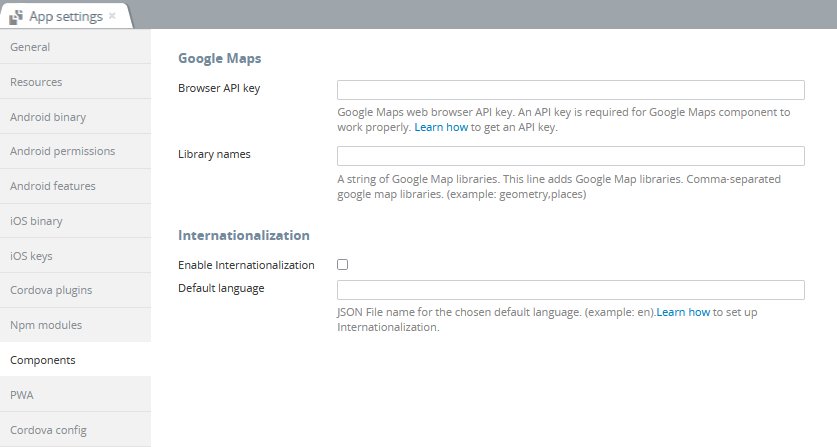The height and width of the screenshot is (447, 837).
Task: Open Cordova config section
Action: pyautogui.click(x=75, y=429)
